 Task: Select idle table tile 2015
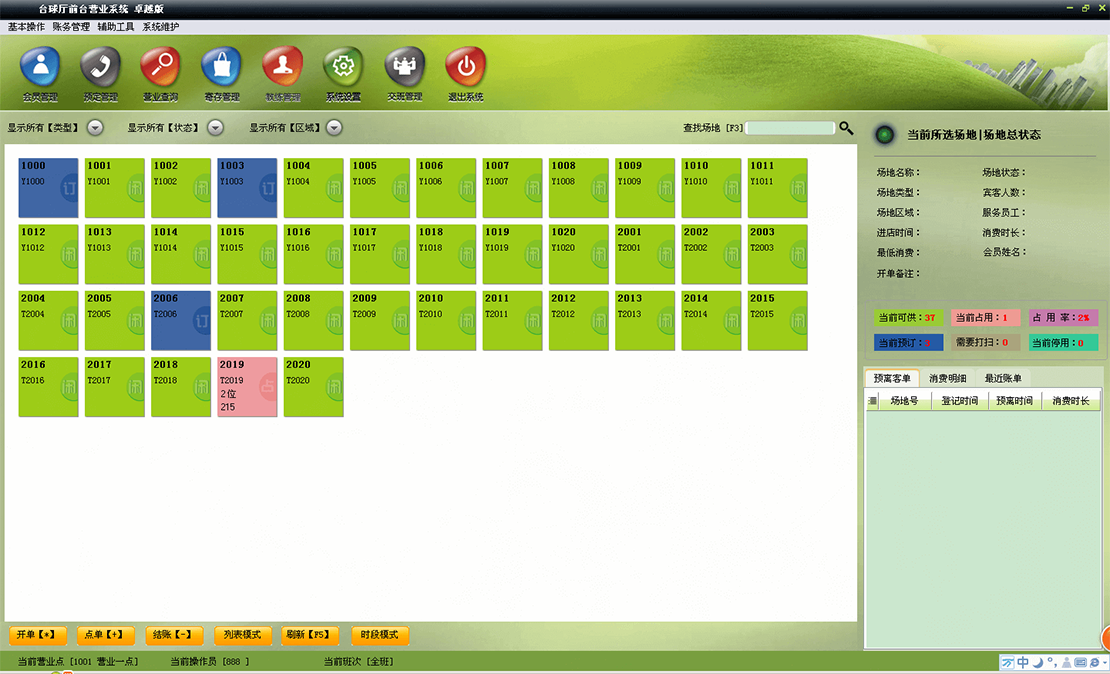777,320
